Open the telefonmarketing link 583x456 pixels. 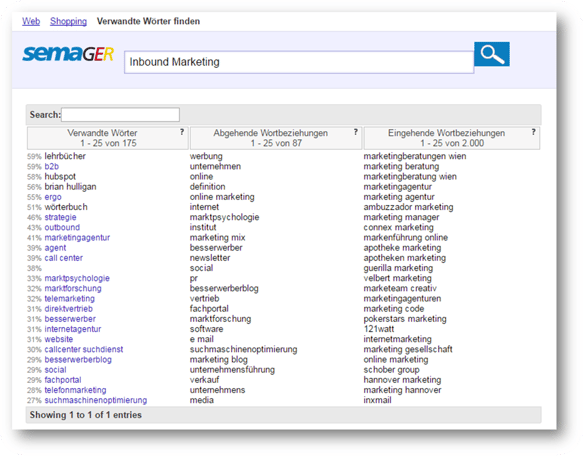75,390
